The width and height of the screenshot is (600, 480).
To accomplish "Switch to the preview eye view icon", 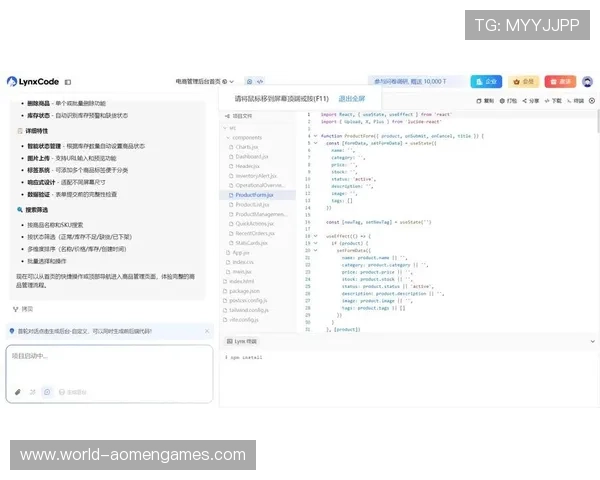I will click(249, 82).
